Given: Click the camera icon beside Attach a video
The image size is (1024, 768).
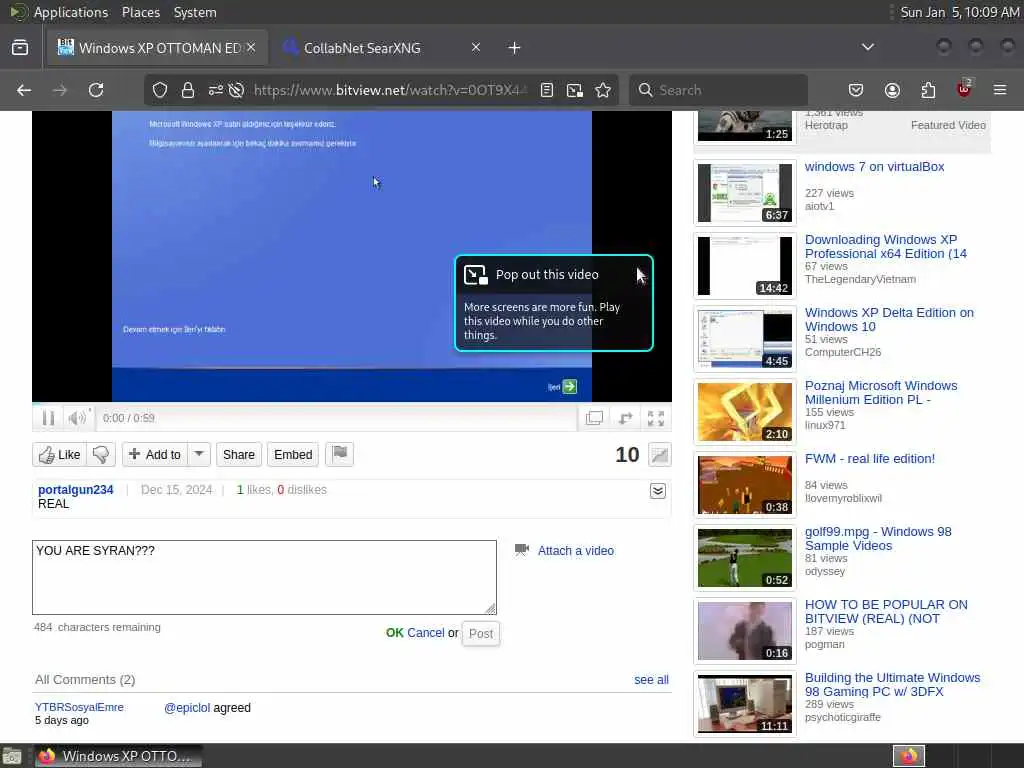Looking at the screenshot, I should pyautogui.click(x=522, y=550).
